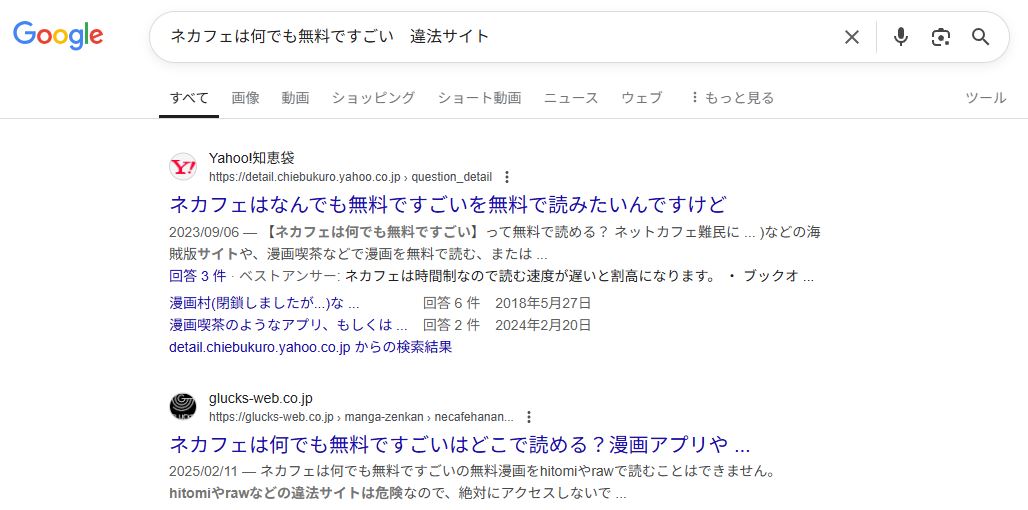The image size is (1028, 510).
Task: Start voice search with the microphone icon
Action: 901,37
